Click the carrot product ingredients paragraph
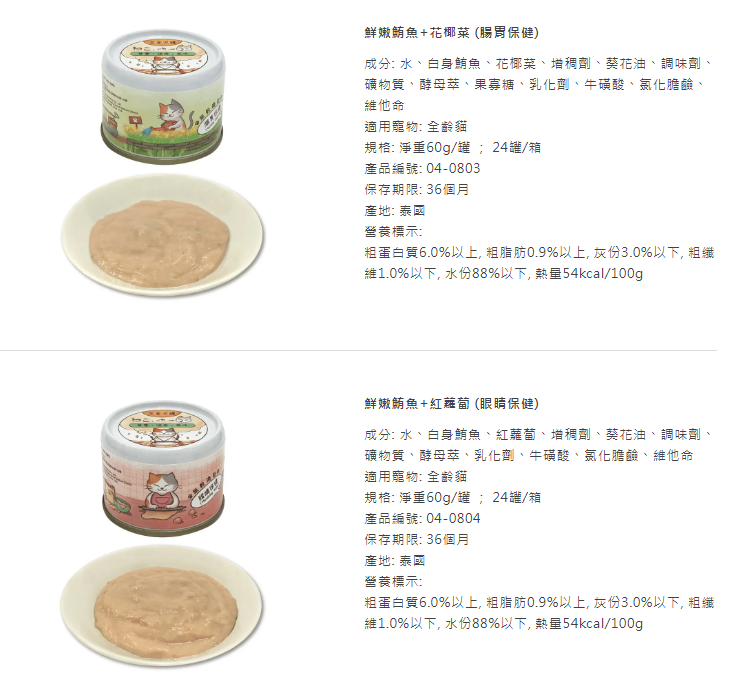Image resolution: width=732 pixels, height=686 pixels. pos(539,445)
